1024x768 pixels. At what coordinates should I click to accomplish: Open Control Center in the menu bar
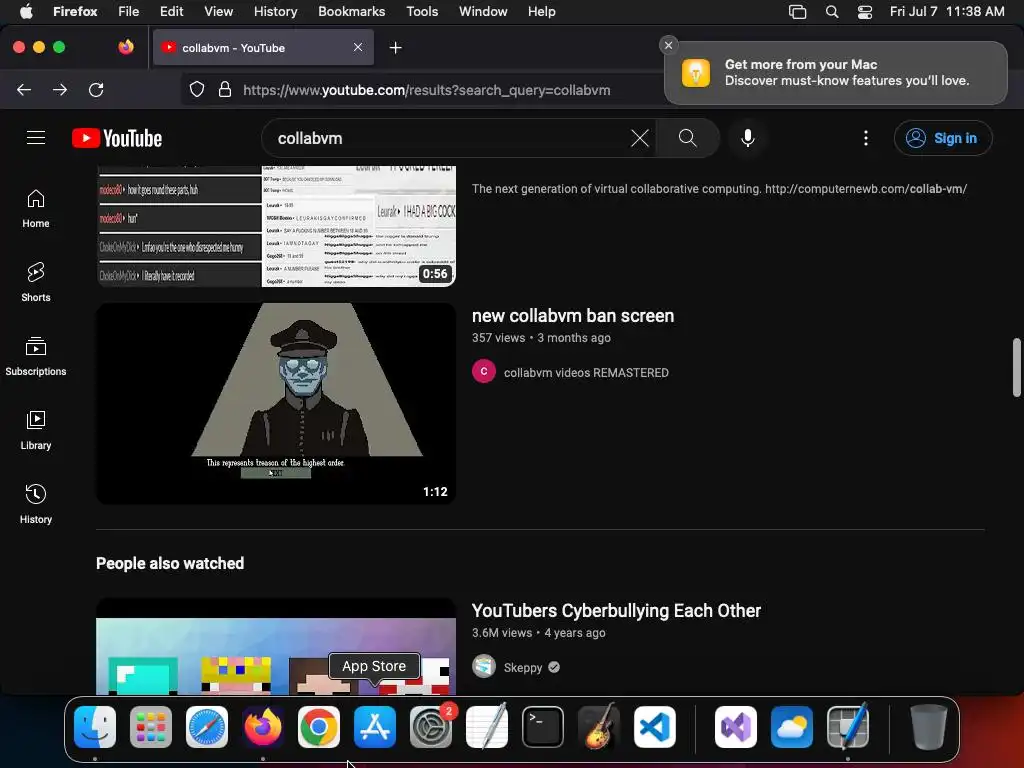pyautogui.click(x=865, y=12)
